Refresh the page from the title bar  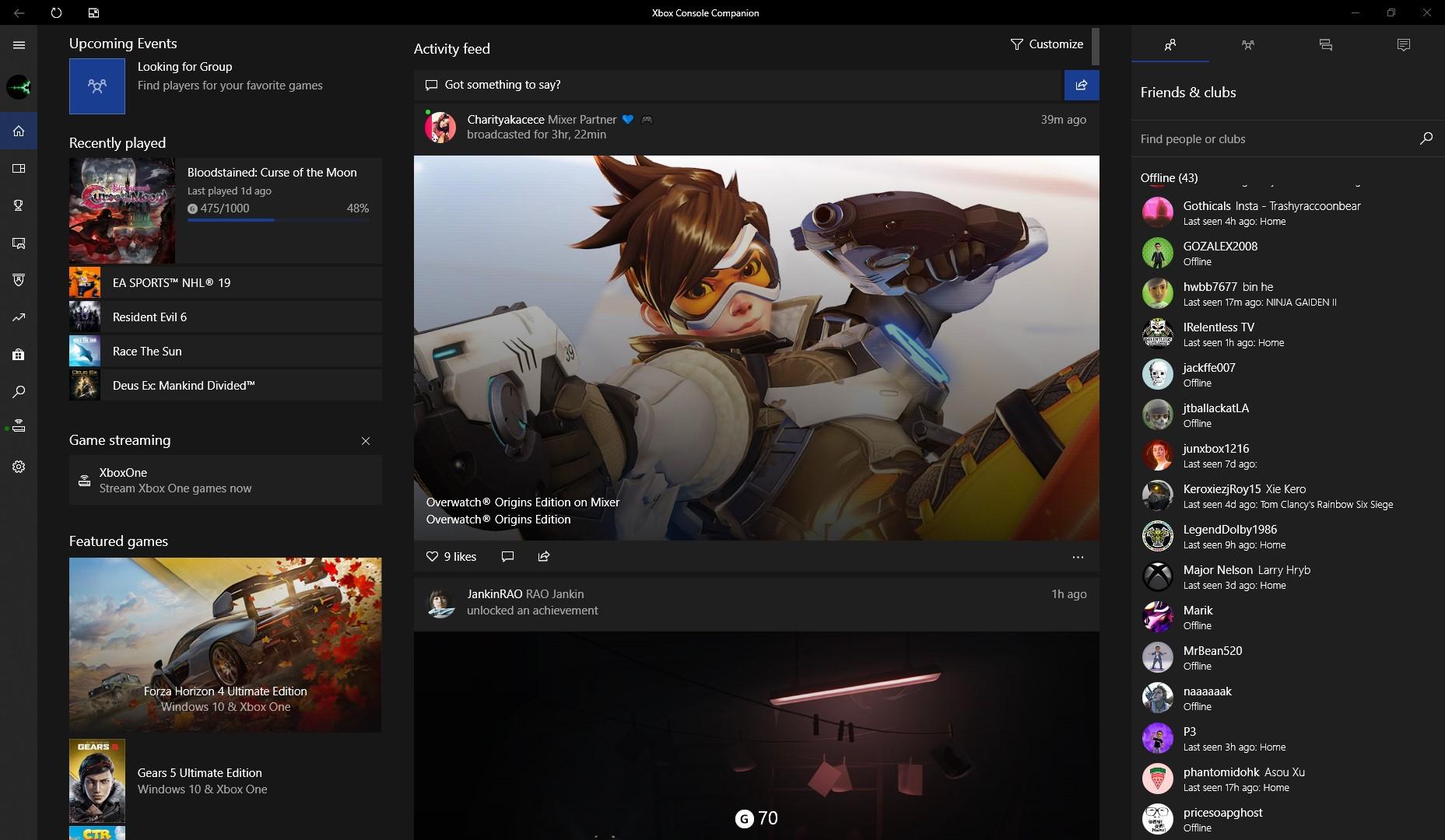56,12
